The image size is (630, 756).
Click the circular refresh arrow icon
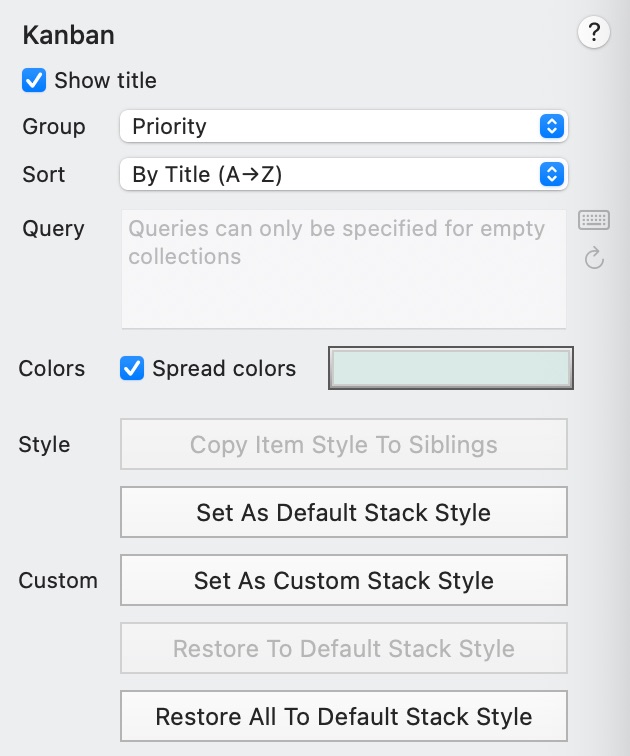coord(594,257)
